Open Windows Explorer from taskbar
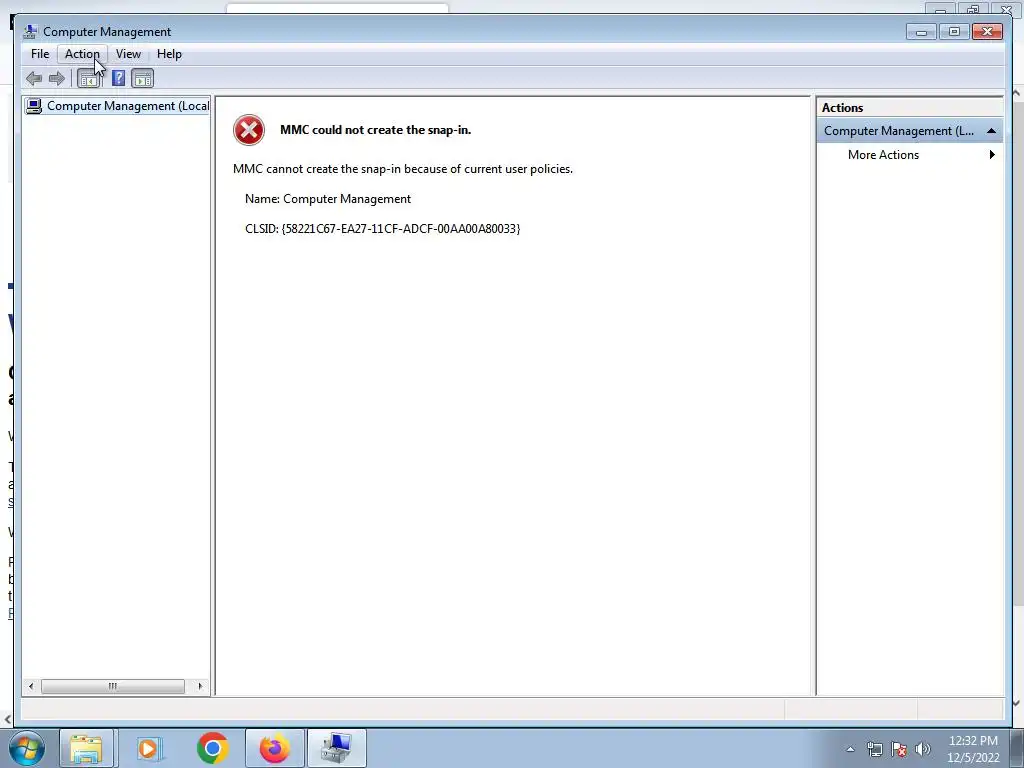Viewport: 1024px width, 768px height. click(x=86, y=748)
